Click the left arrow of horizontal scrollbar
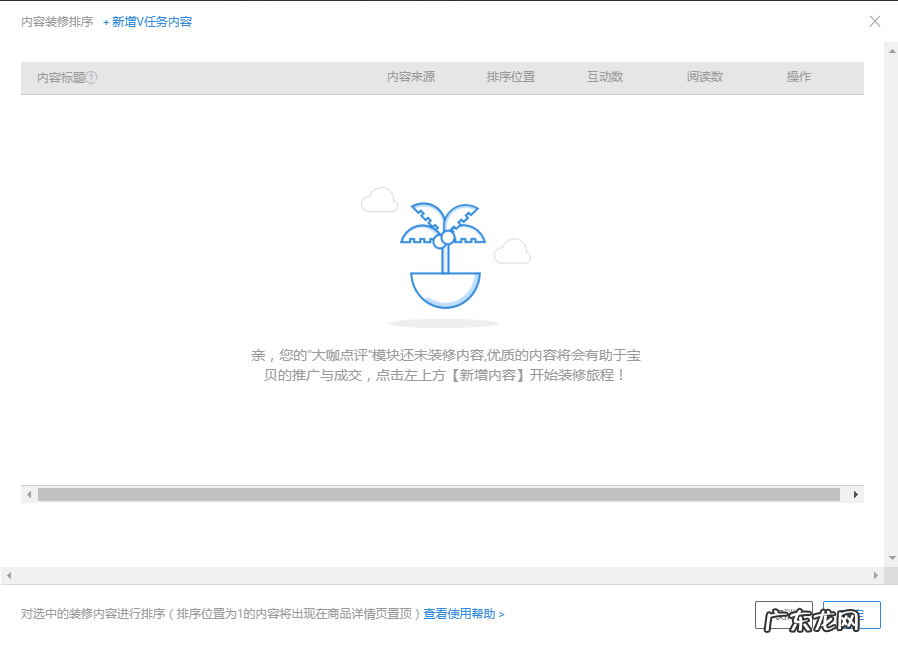 point(29,494)
